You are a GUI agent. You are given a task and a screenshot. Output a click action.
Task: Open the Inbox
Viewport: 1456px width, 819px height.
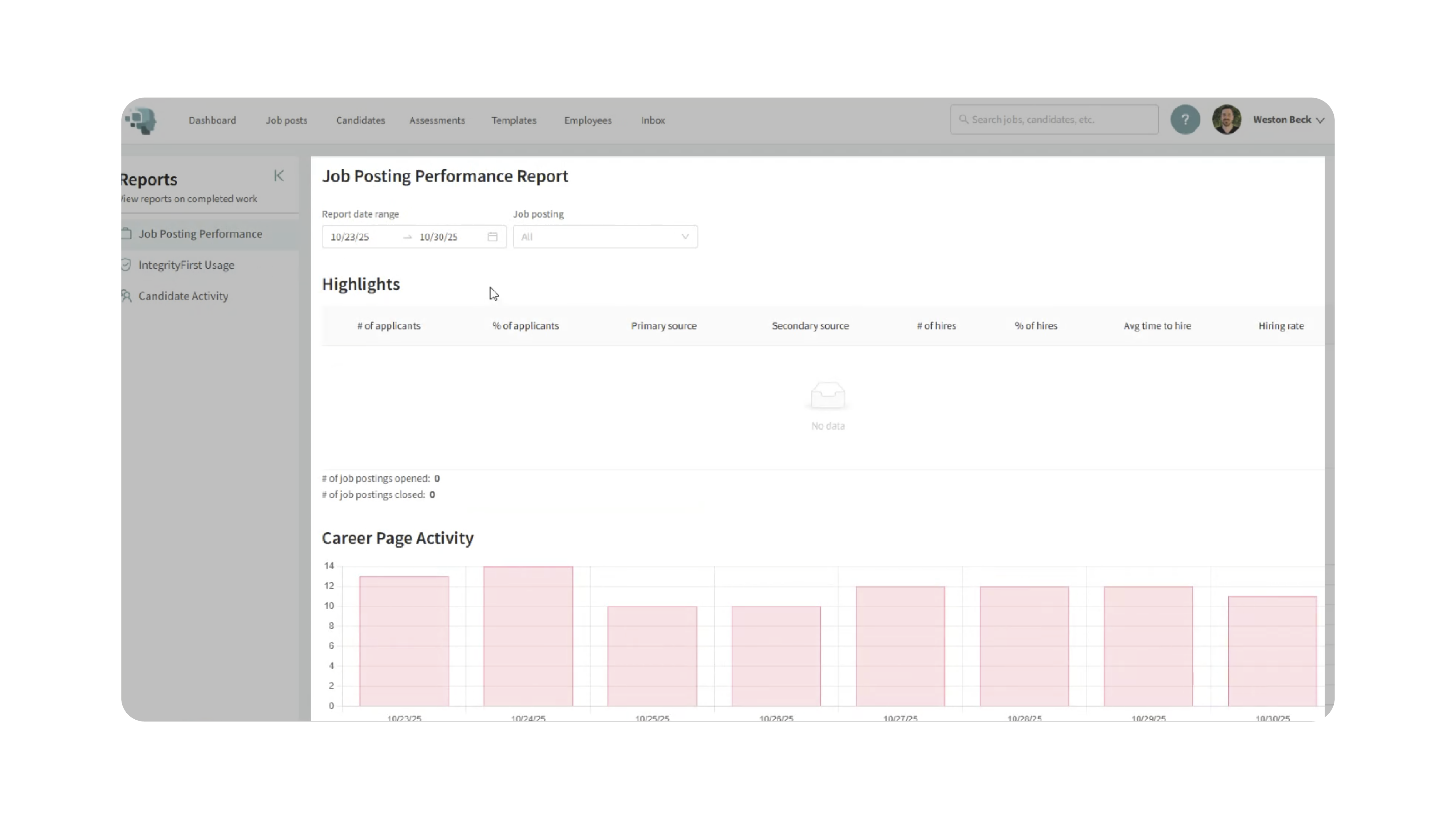click(652, 120)
